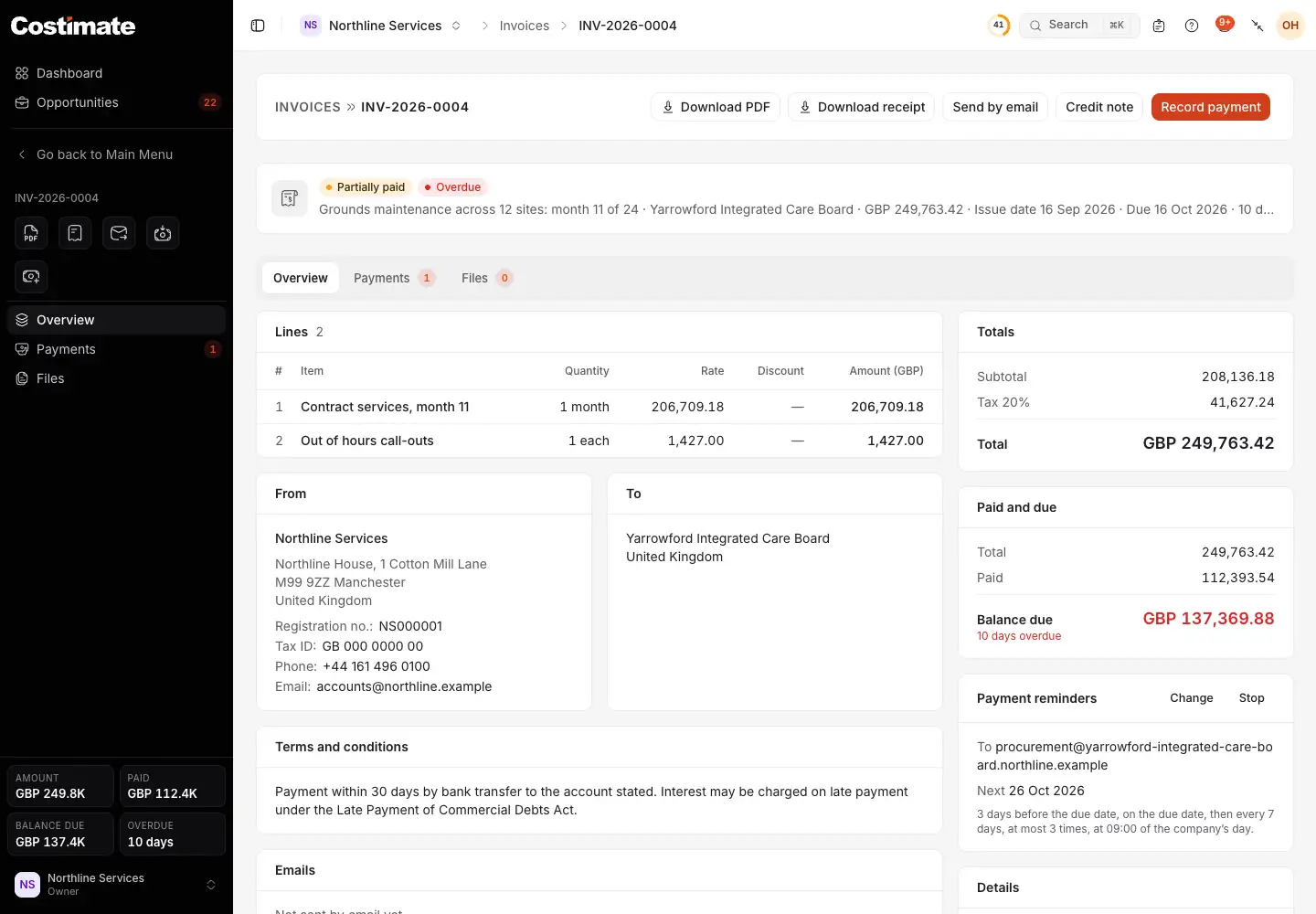
Task: Expand the Northline Services company switcher in header
Action: 380,26
